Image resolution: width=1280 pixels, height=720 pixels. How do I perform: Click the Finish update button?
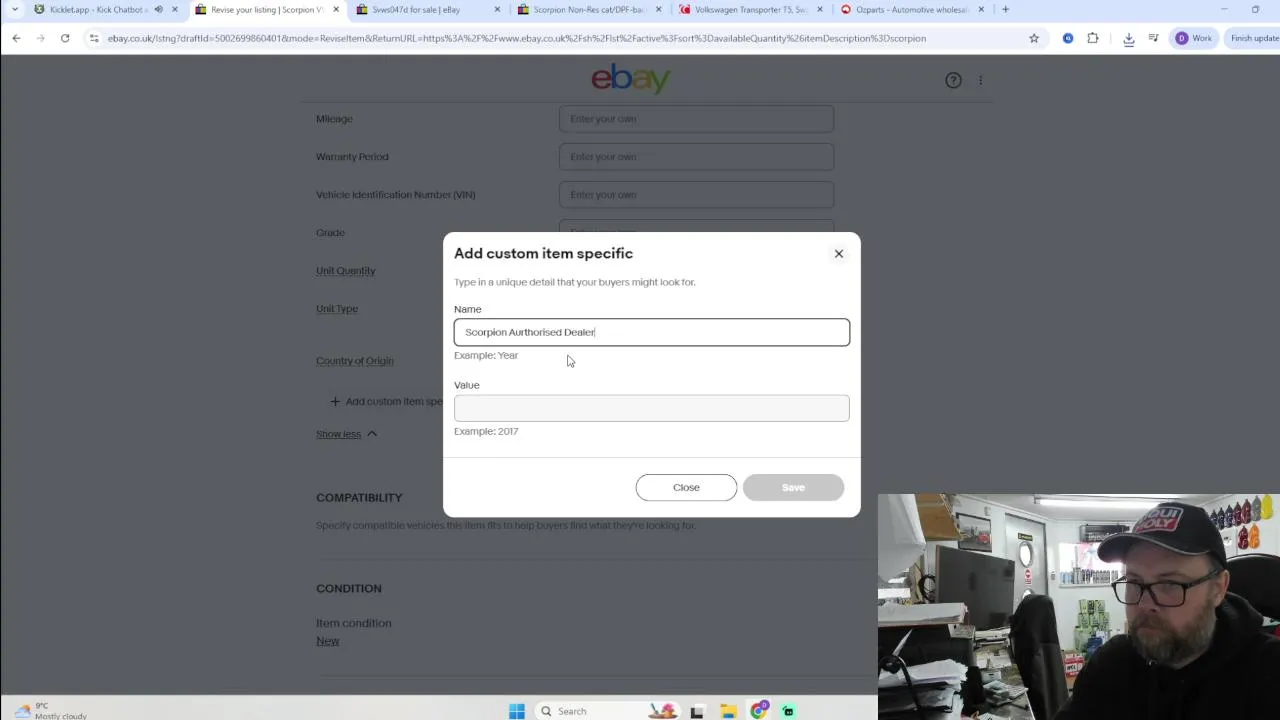point(1254,38)
